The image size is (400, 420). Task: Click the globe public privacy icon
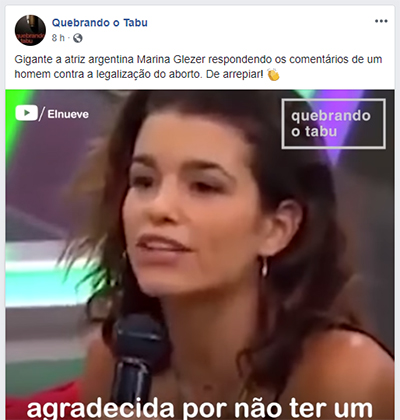tap(78, 38)
